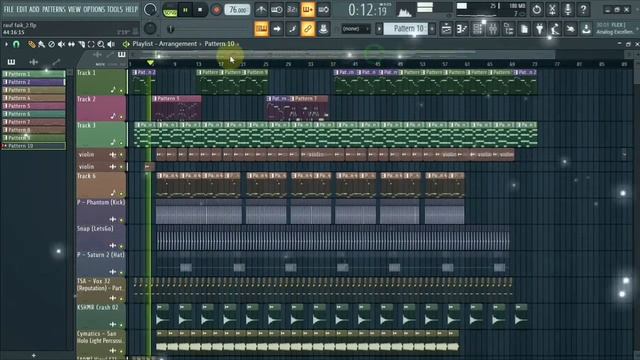Toggle the 3-2-1 countdown before recording
This screenshot has width=640, height=360.
point(292,9)
